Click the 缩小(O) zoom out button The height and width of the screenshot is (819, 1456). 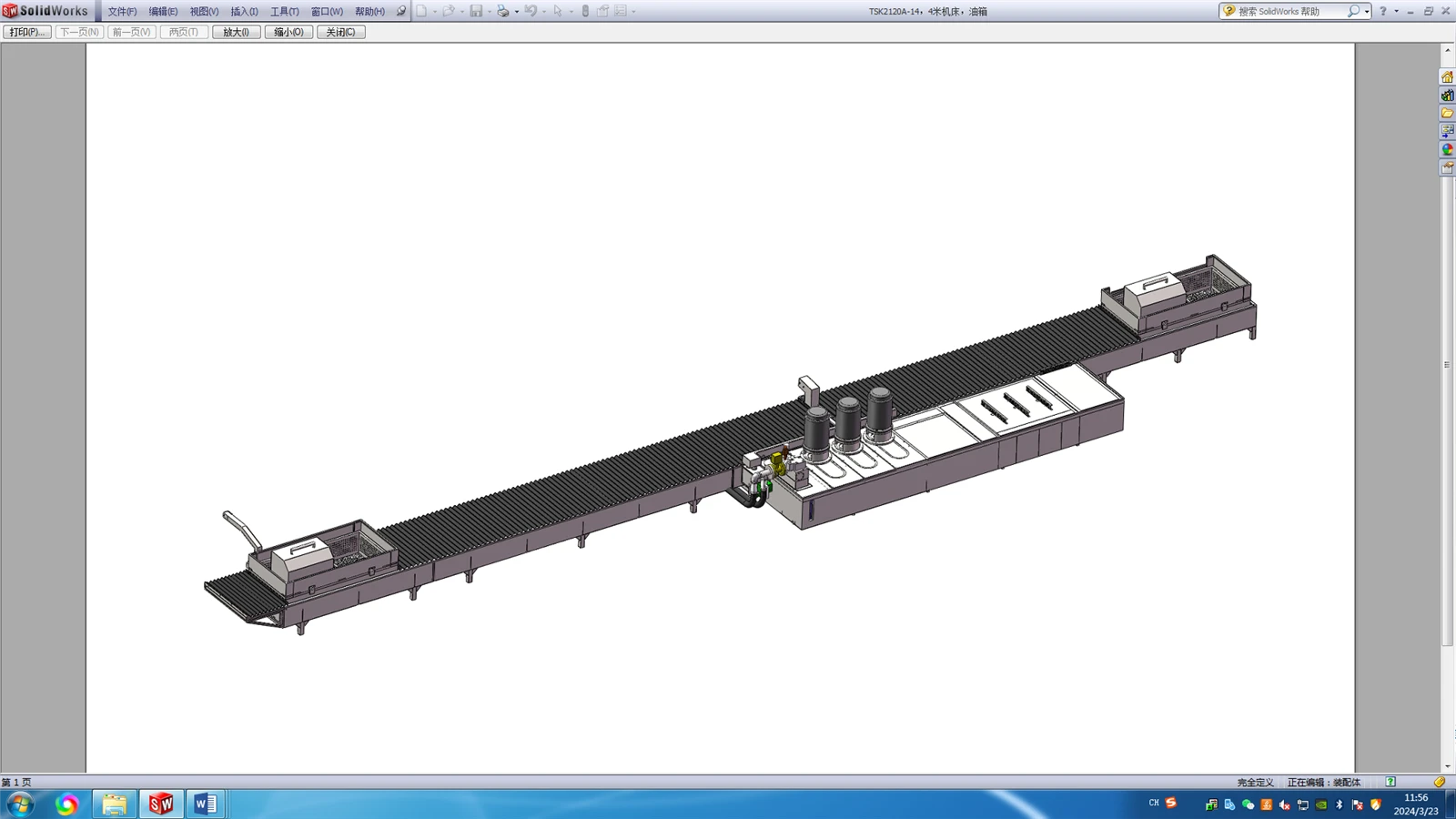(289, 32)
